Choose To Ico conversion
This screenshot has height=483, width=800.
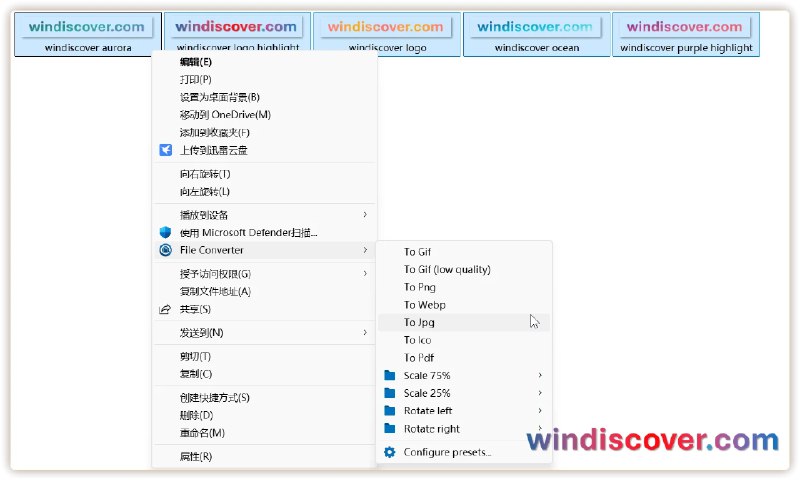click(x=464, y=340)
